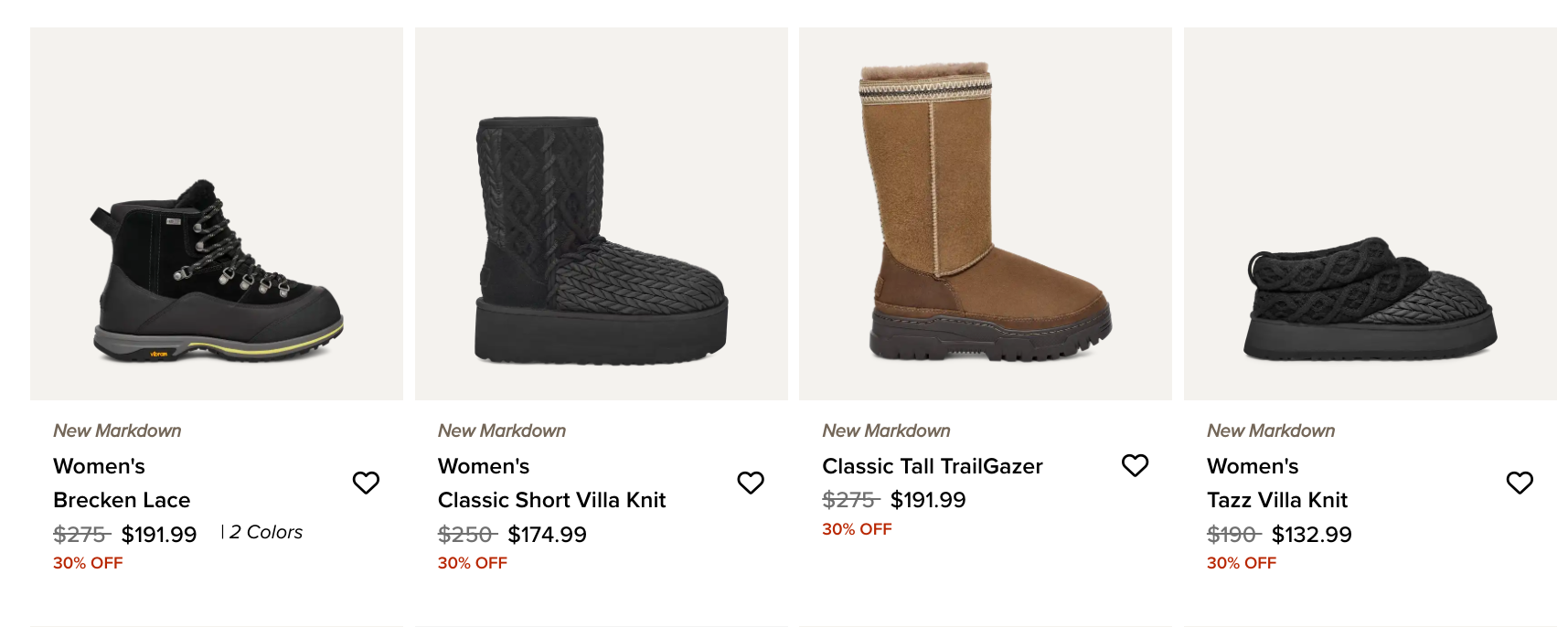Click the $191.99 sale price of Brecken Lace
The width and height of the screenshot is (1568, 627).
(x=159, y=535)
